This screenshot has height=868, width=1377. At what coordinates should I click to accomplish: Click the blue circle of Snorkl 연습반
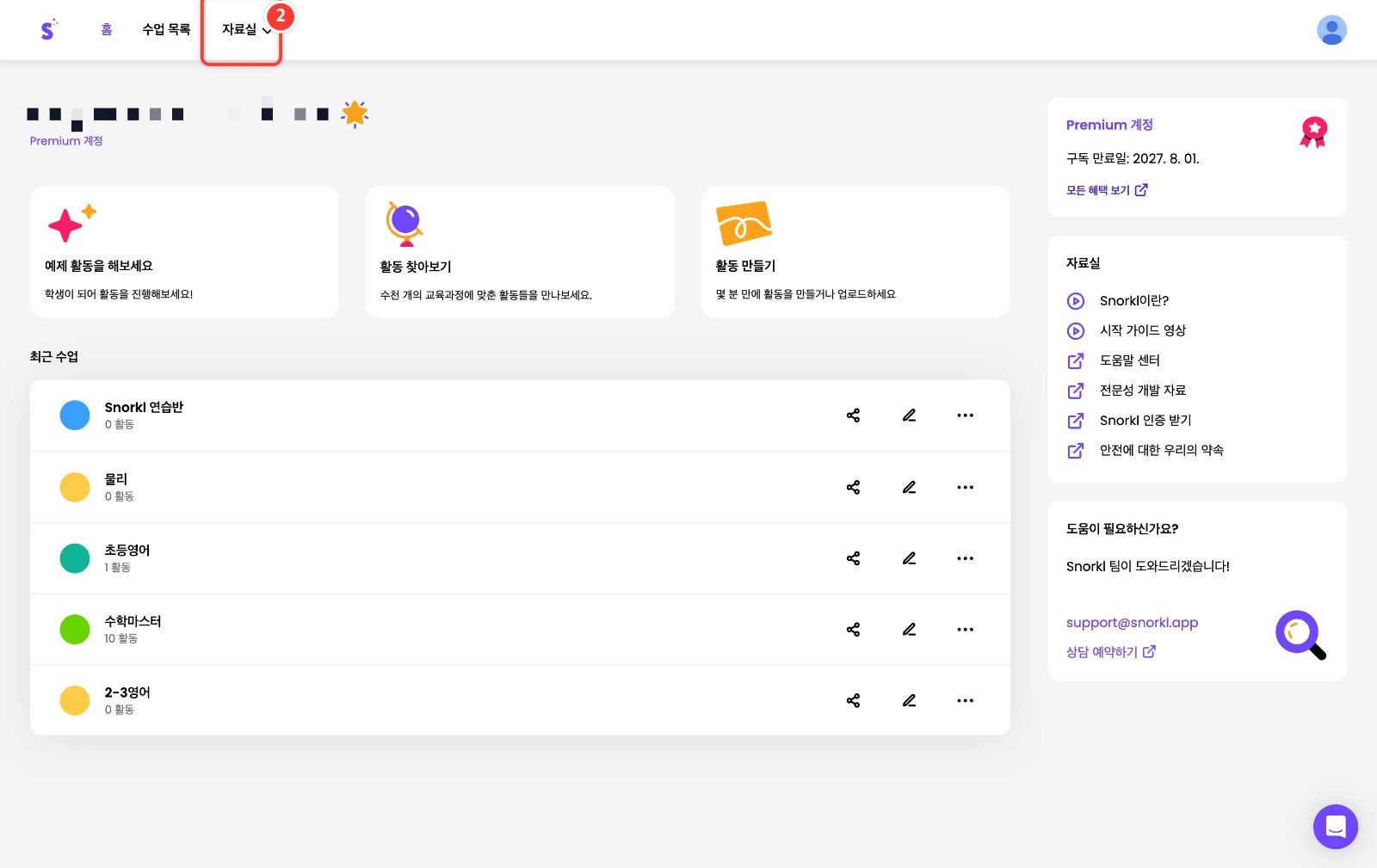(x=75, y=416)
